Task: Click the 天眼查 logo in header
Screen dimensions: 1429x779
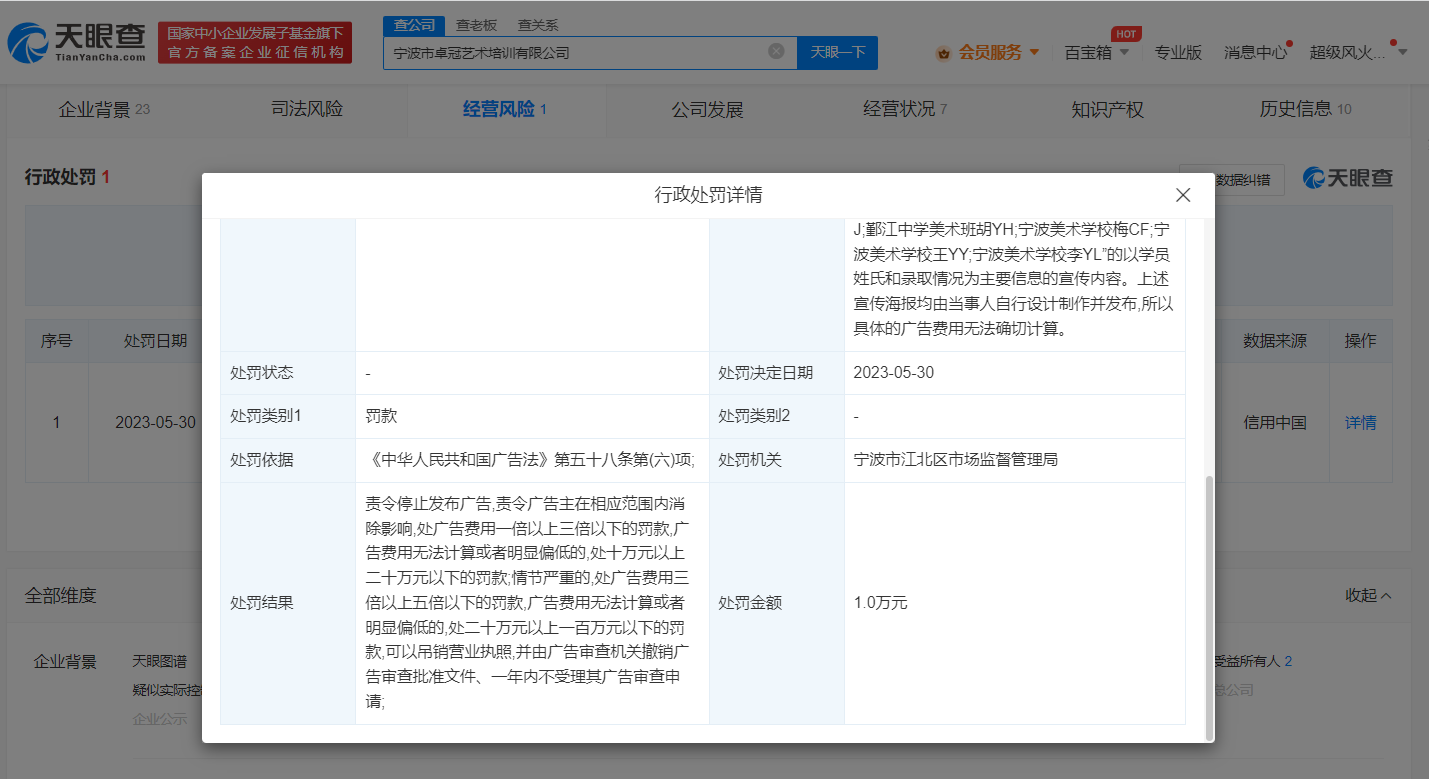Action: click(x=78, y=42)
